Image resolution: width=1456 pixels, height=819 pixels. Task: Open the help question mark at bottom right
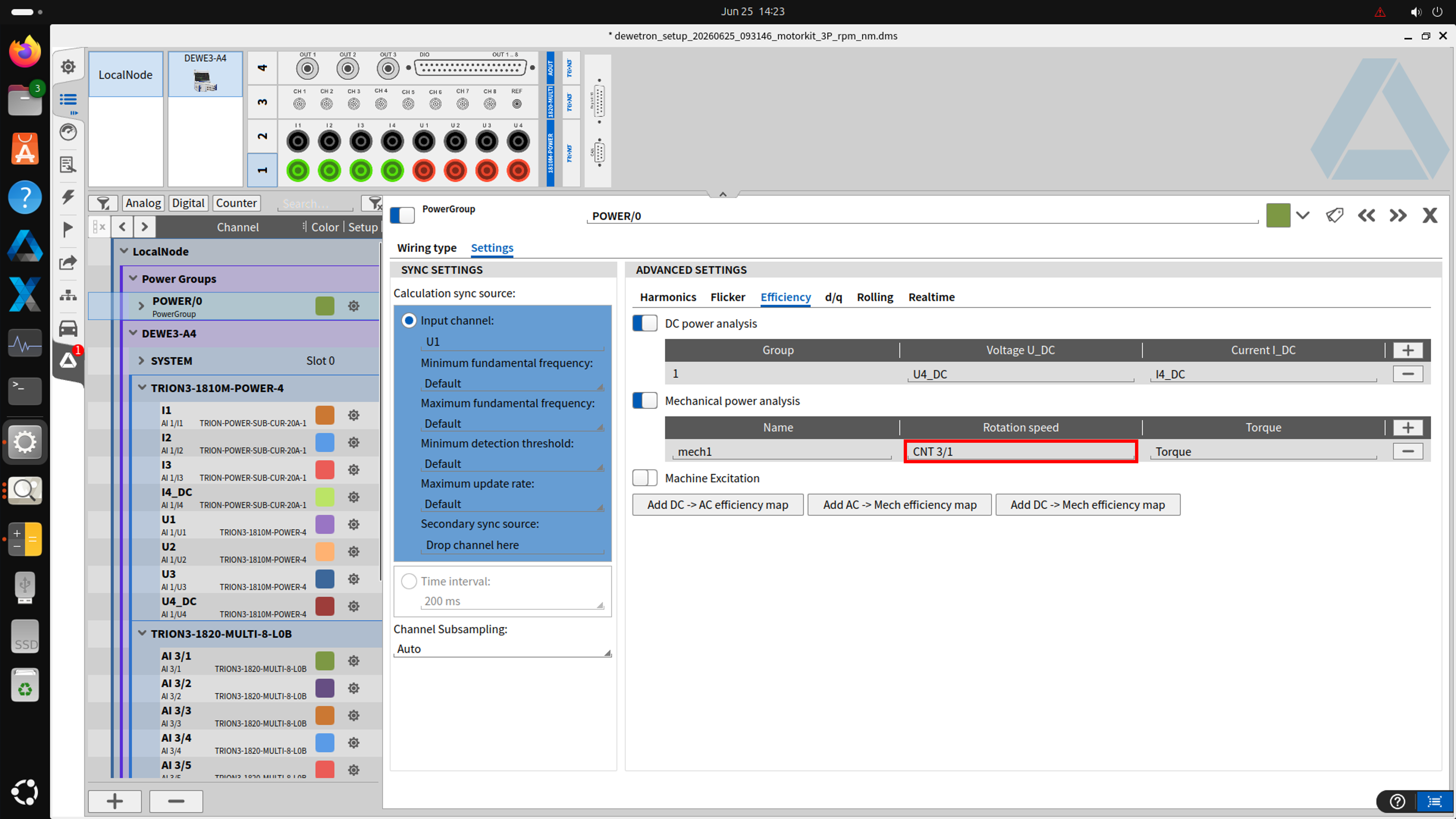[1397, 801]
